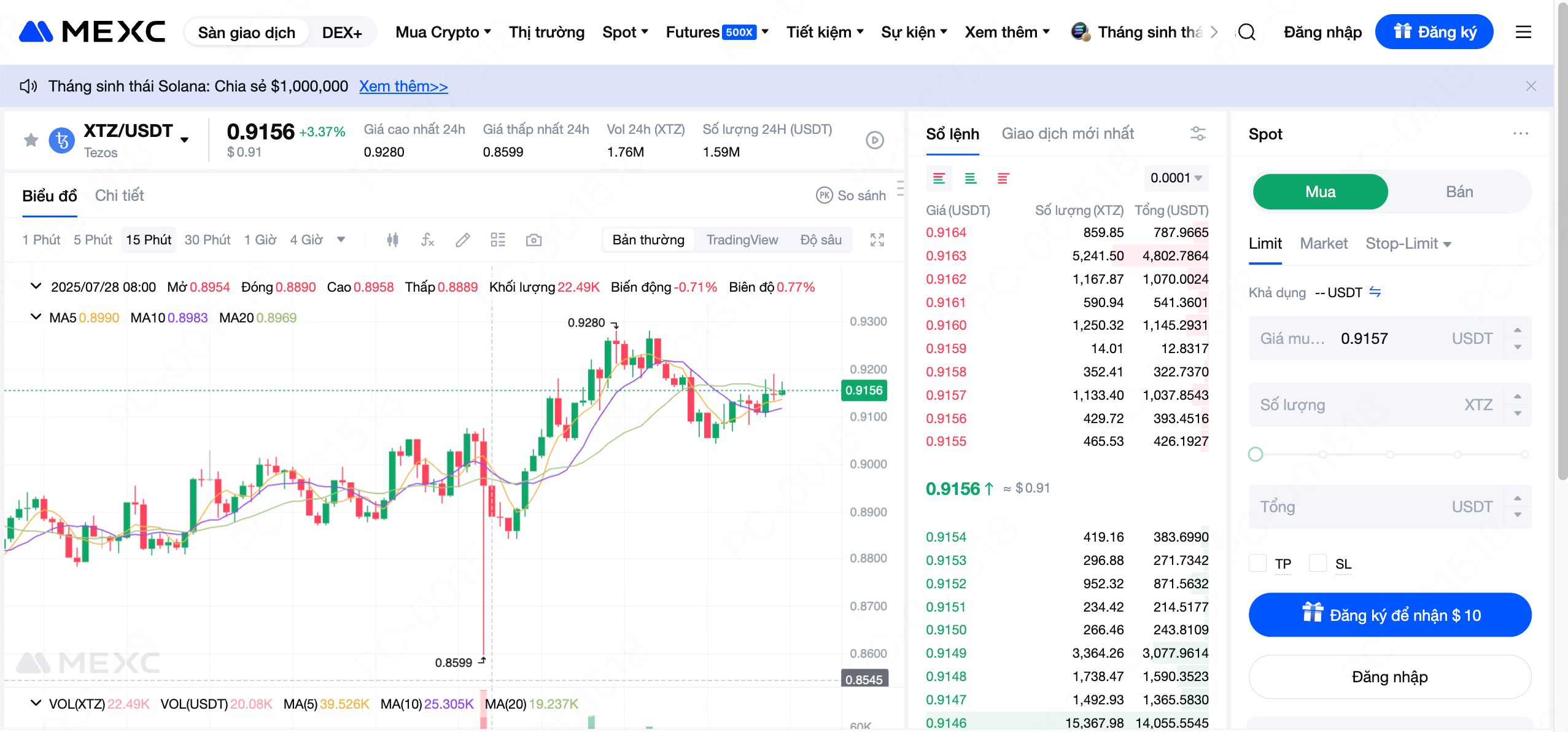Click the amount percentage slider handle
This screenshot has height=732, width=1568.
(1256, 454)
